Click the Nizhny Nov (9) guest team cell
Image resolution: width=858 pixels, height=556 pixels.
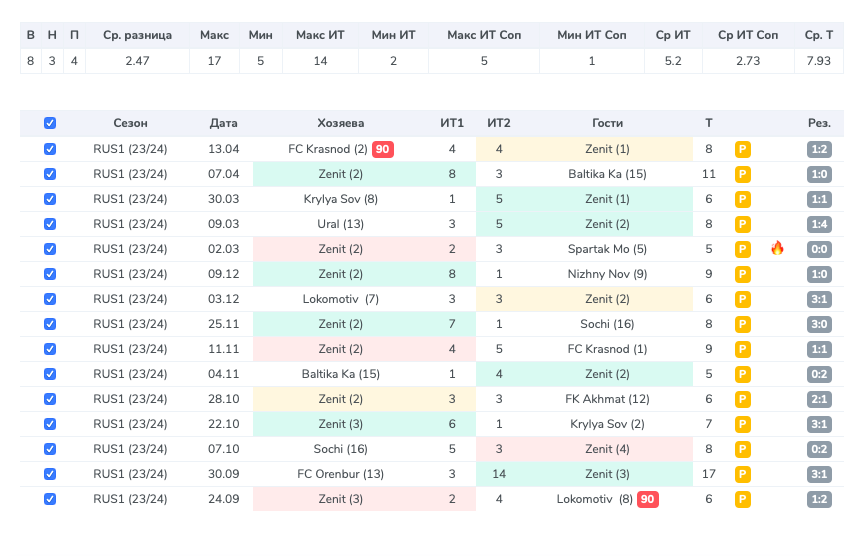(x=607, y=274)
